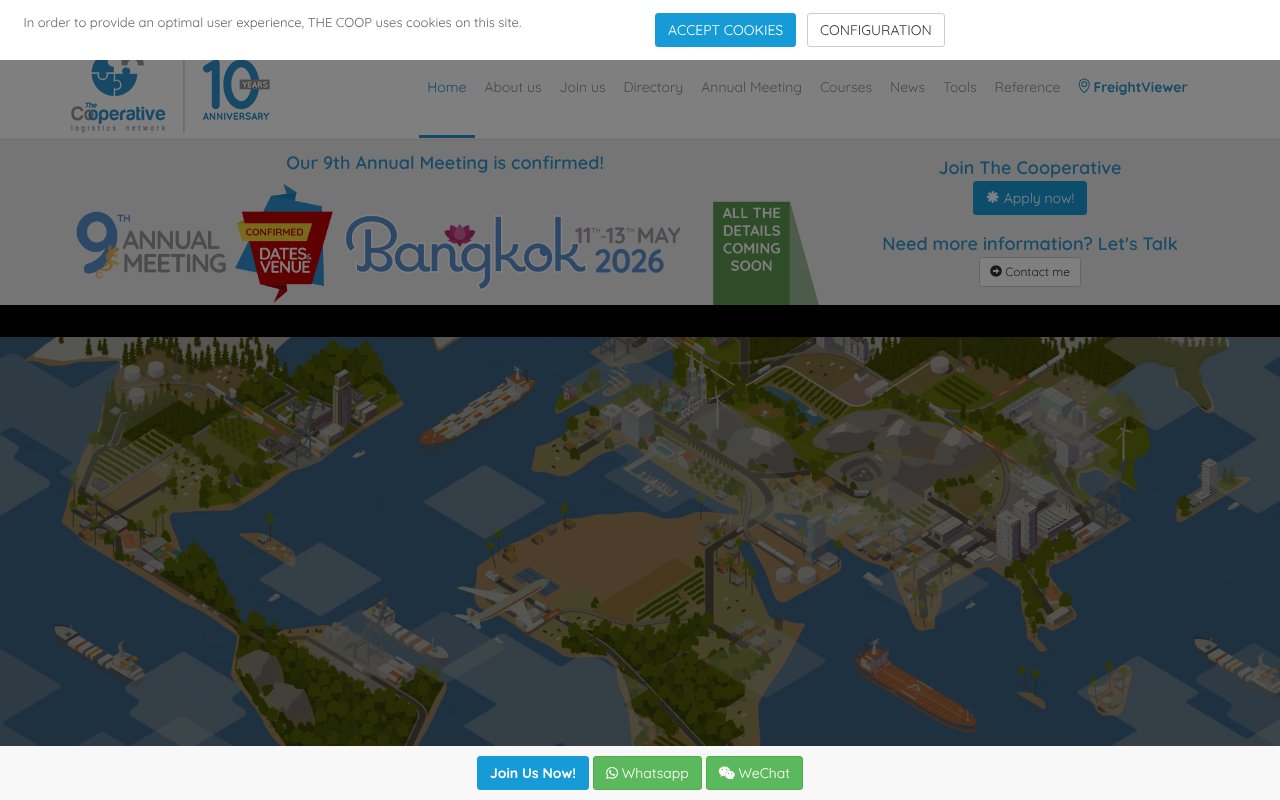Open the Home navigation item
1280x800 pixels.
(x=447, y=87)
